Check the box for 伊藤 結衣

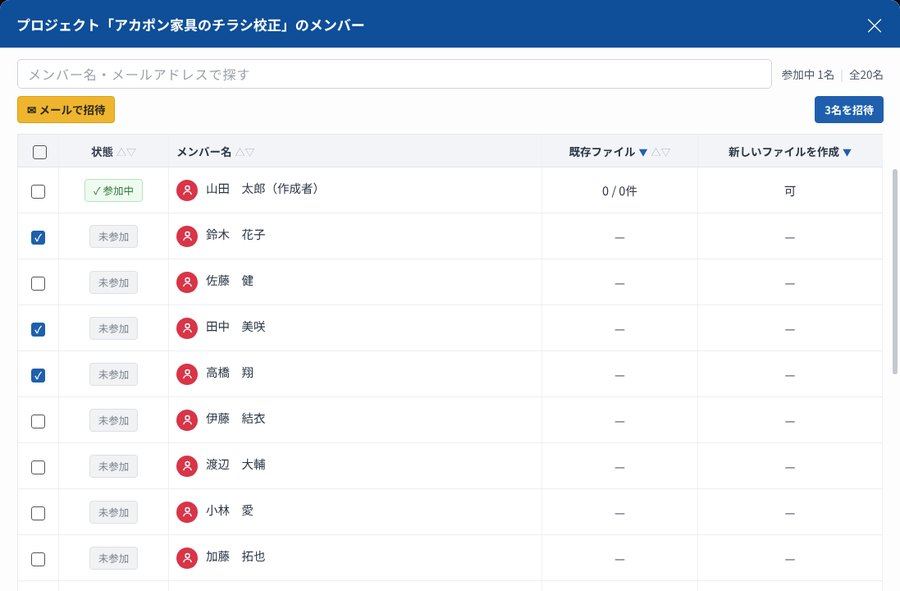click(x=38, y=421)
